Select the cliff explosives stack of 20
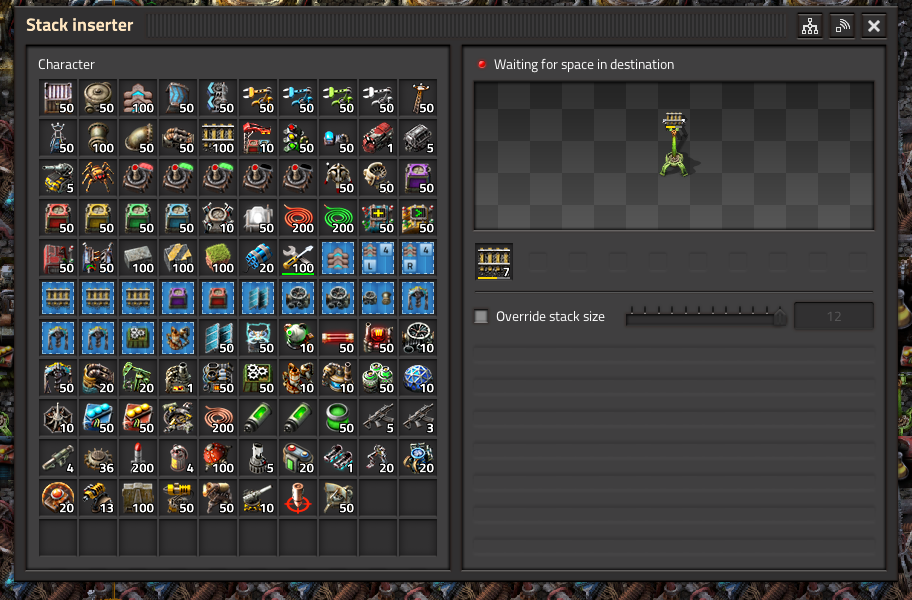 point(258,258)
